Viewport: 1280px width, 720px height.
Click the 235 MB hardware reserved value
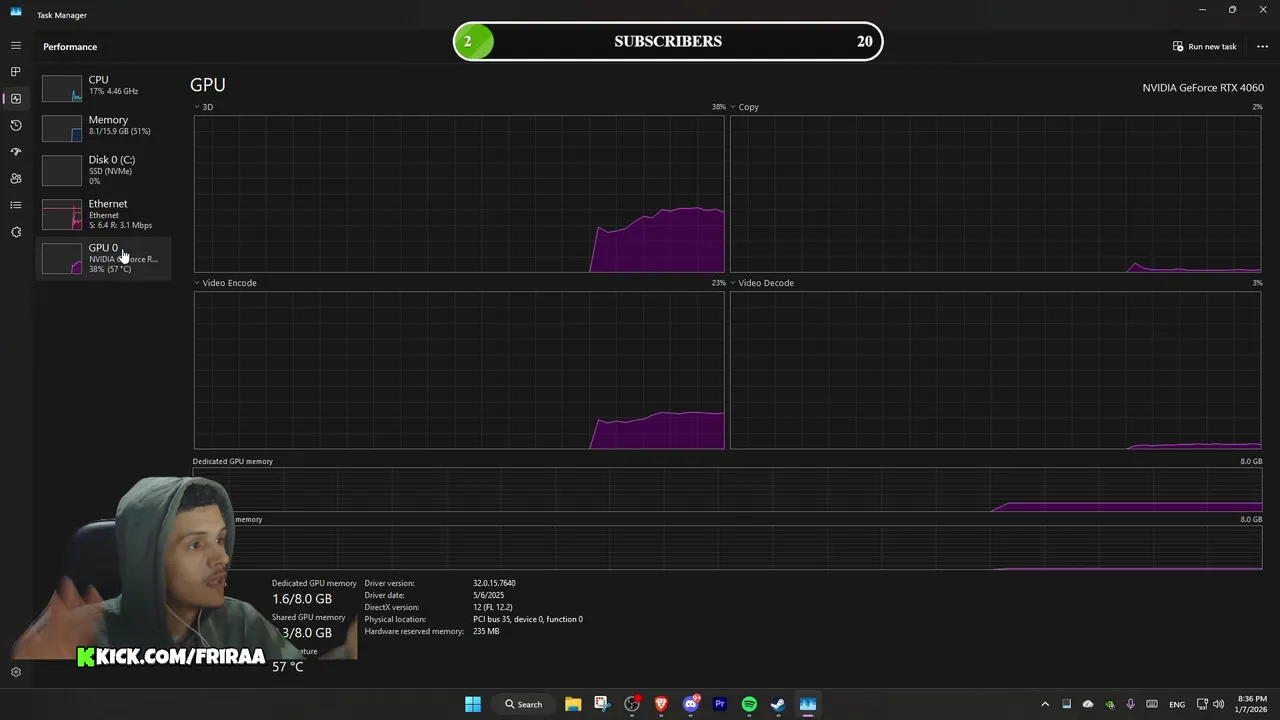pos(486,631)
